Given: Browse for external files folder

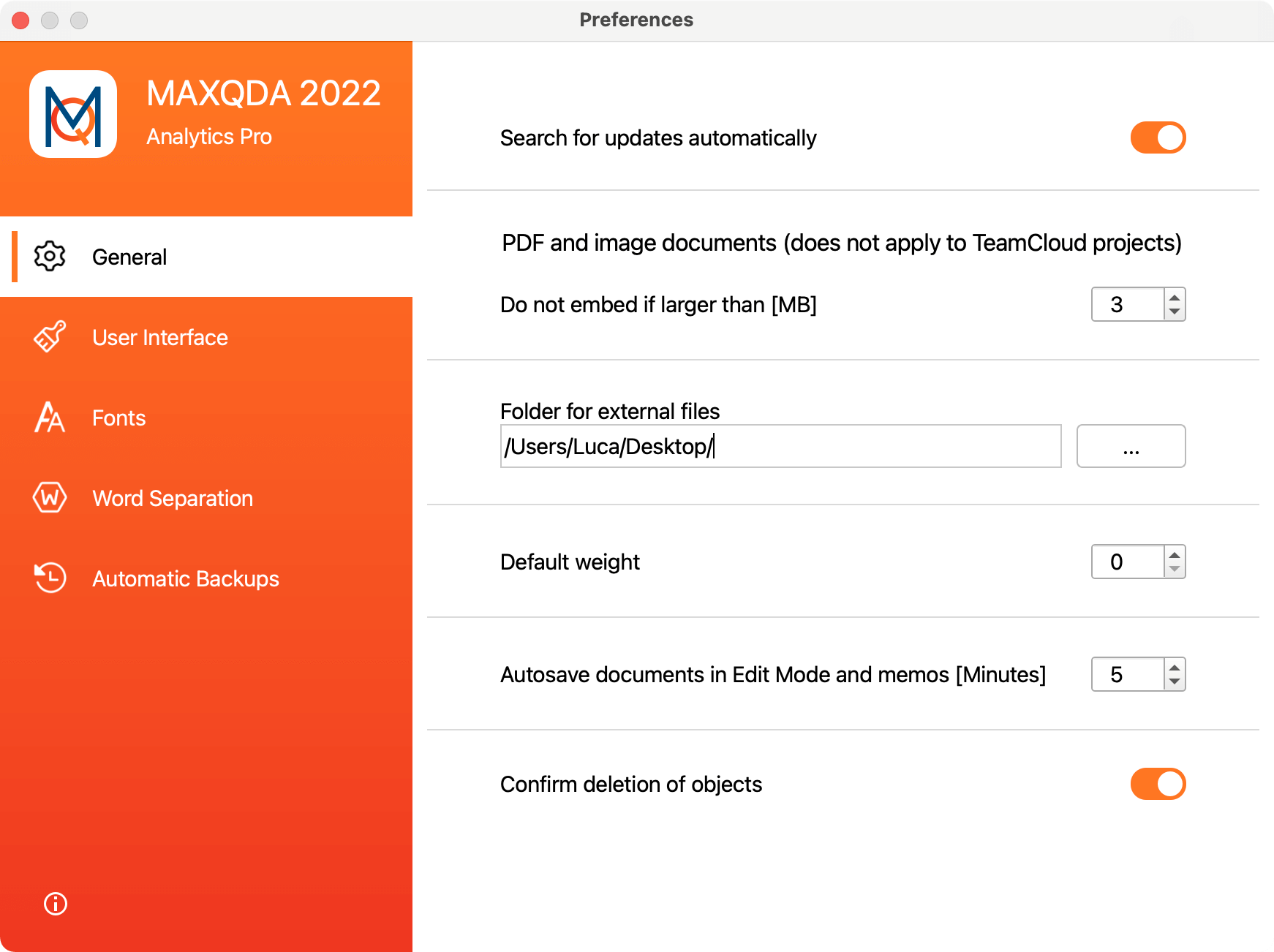Looking at the screenshot, I should point(1131,446).
